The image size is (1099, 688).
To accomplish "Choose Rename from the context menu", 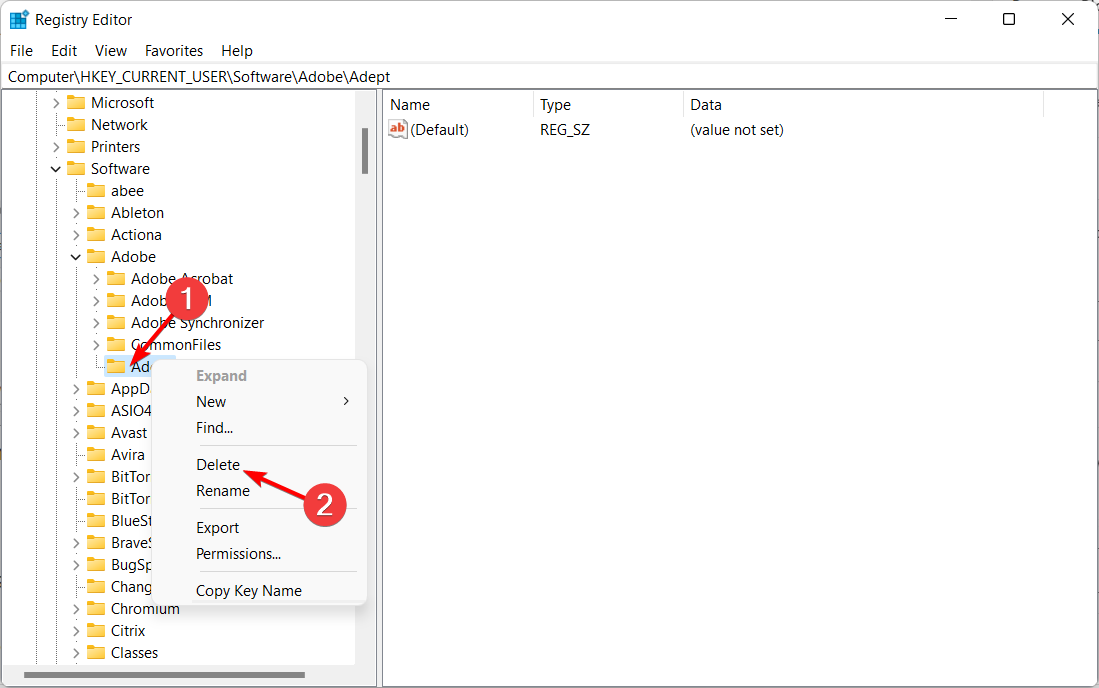I will point(259,490).
